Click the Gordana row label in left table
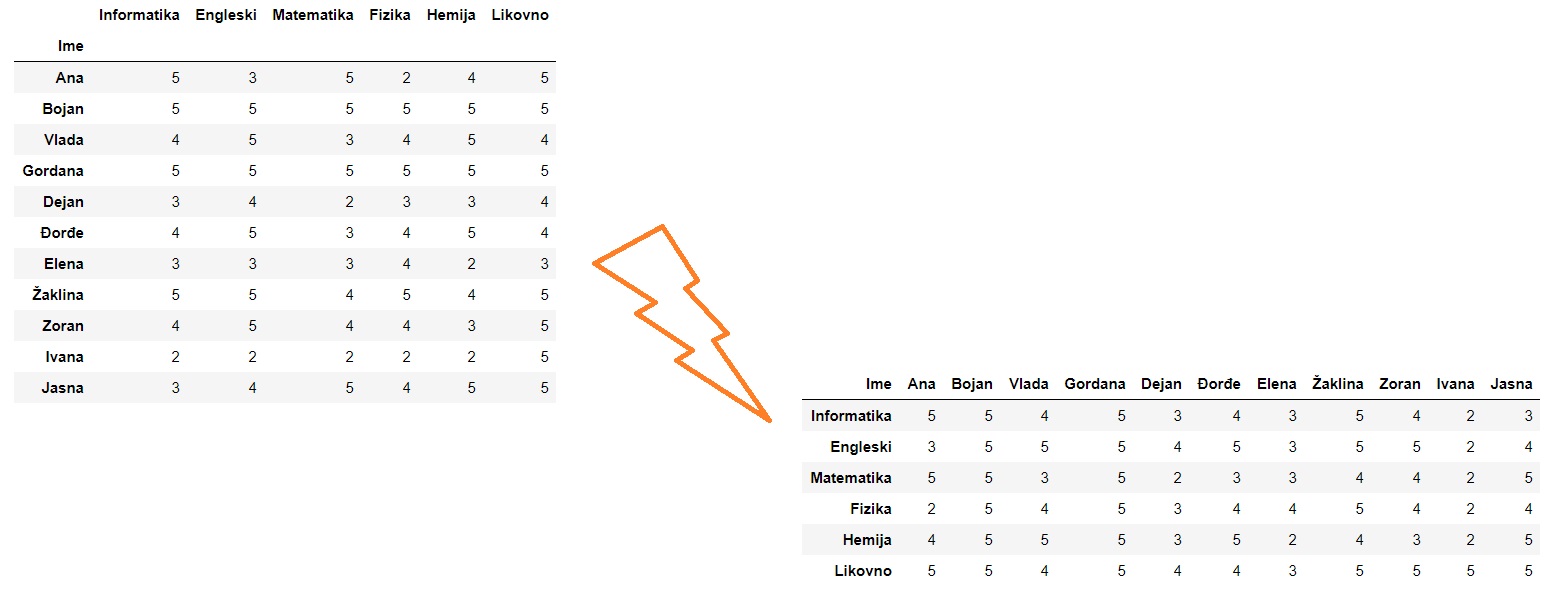 tap(53, 170)
